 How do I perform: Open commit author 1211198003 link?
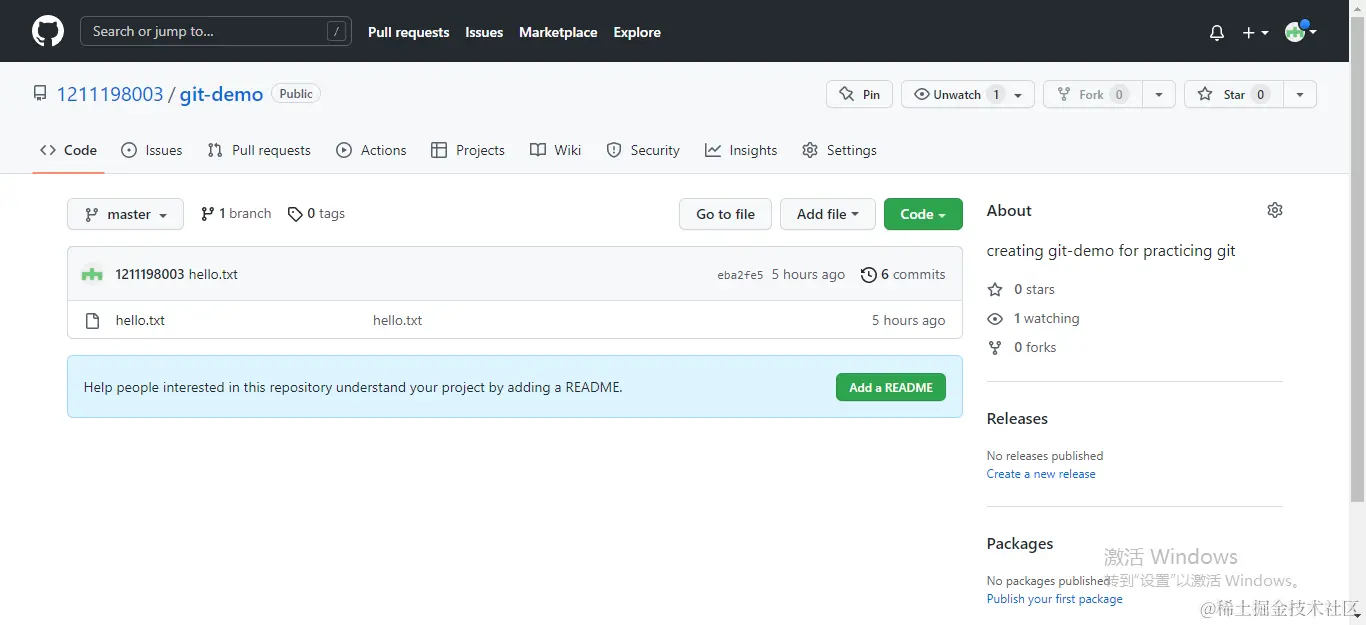click(x=150, y=274)
